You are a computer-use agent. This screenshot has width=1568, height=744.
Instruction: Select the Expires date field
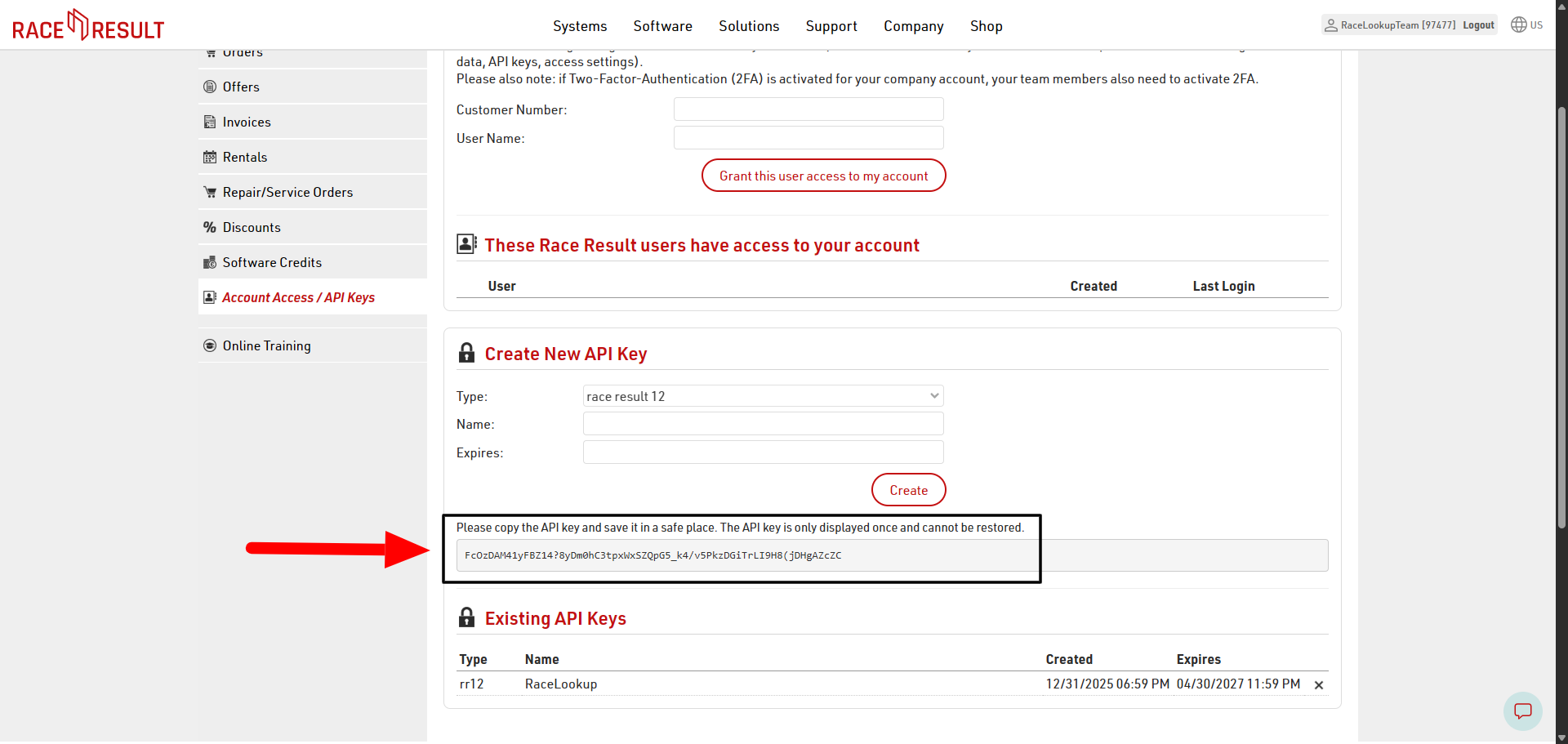[x=763, y=452]
